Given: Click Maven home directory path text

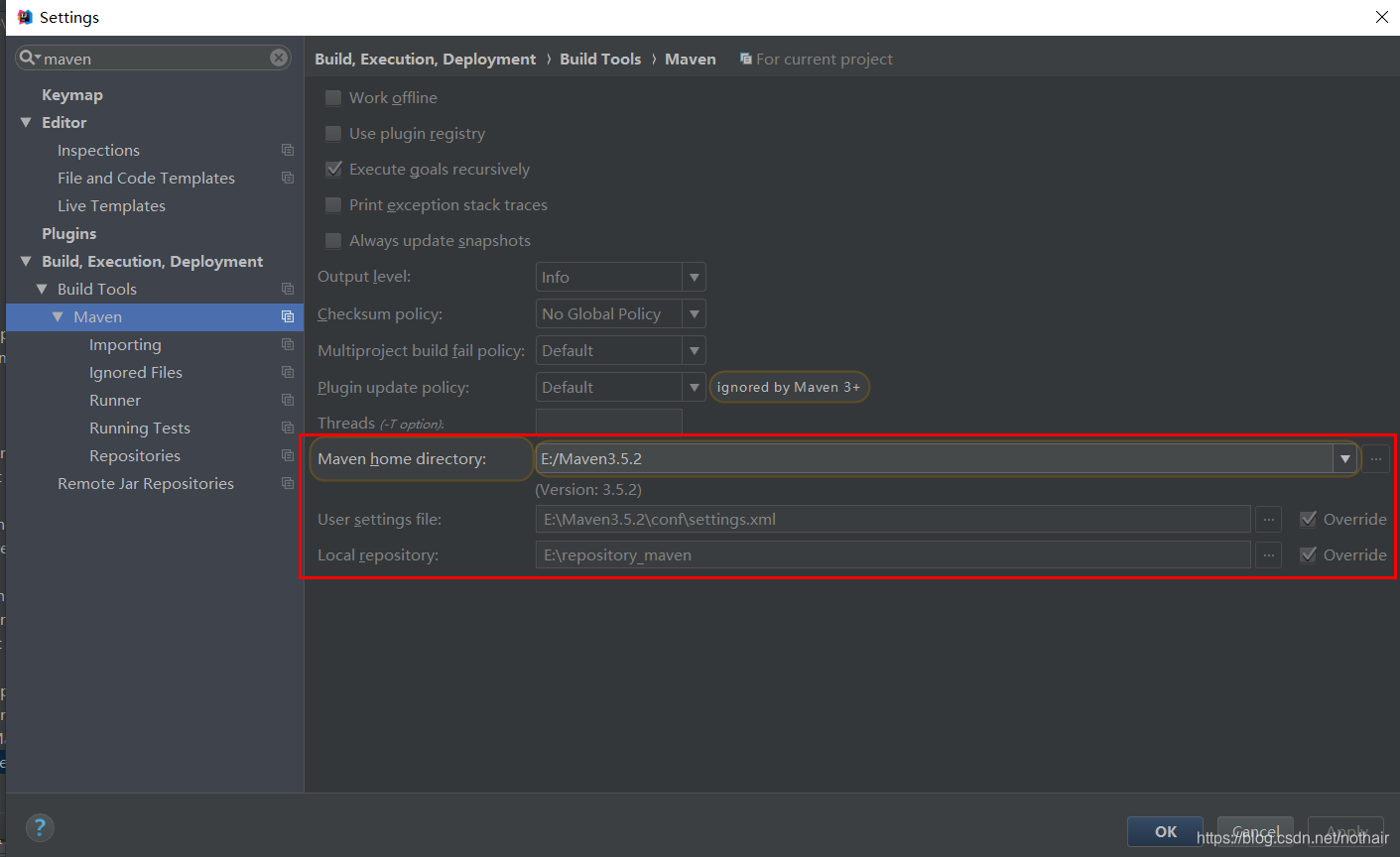Looking at the screenshot, I should (x=591, y=458).
